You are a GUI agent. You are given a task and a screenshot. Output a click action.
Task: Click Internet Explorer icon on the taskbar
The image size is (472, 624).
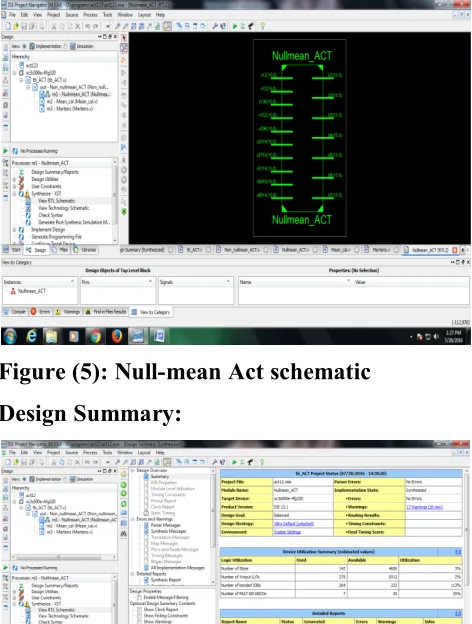pos(31,336)
